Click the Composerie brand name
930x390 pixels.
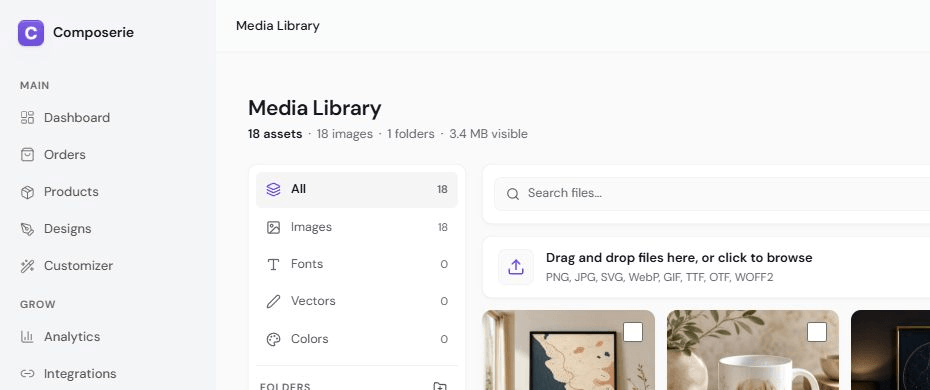click(93, 33)
